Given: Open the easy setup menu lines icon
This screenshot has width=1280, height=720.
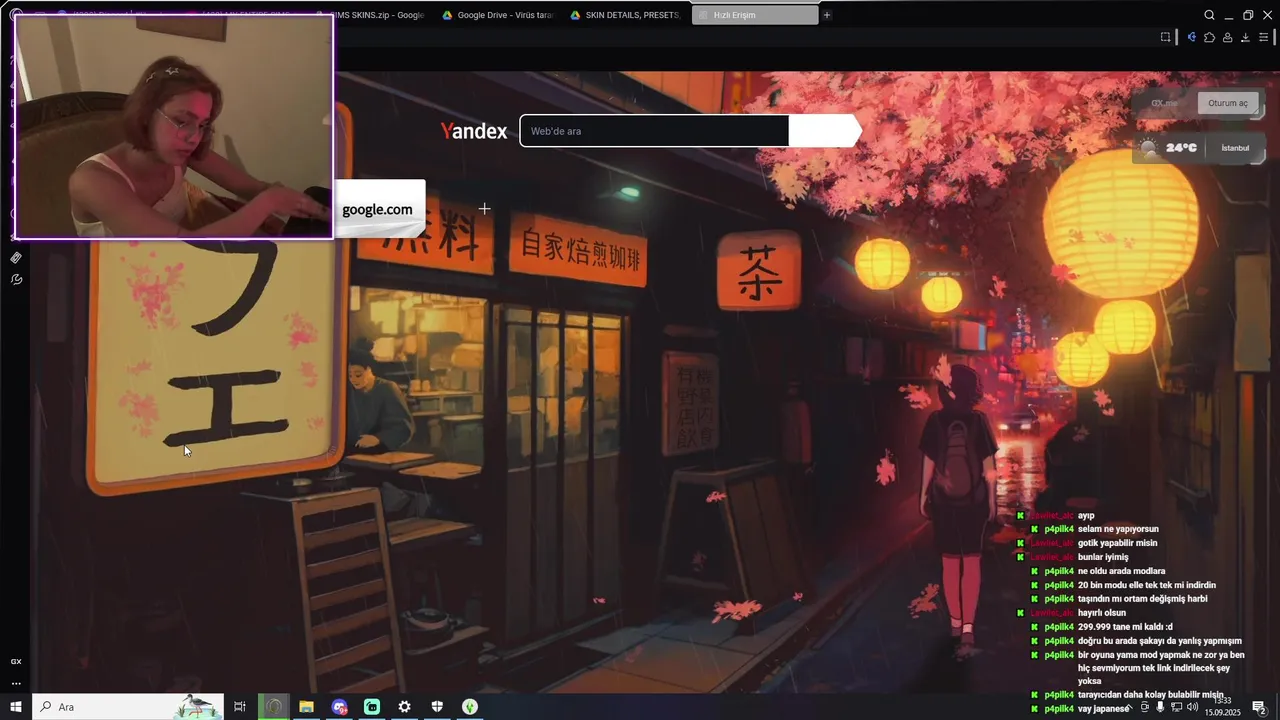Looking at the screenshot, I should pos(1265,37).
